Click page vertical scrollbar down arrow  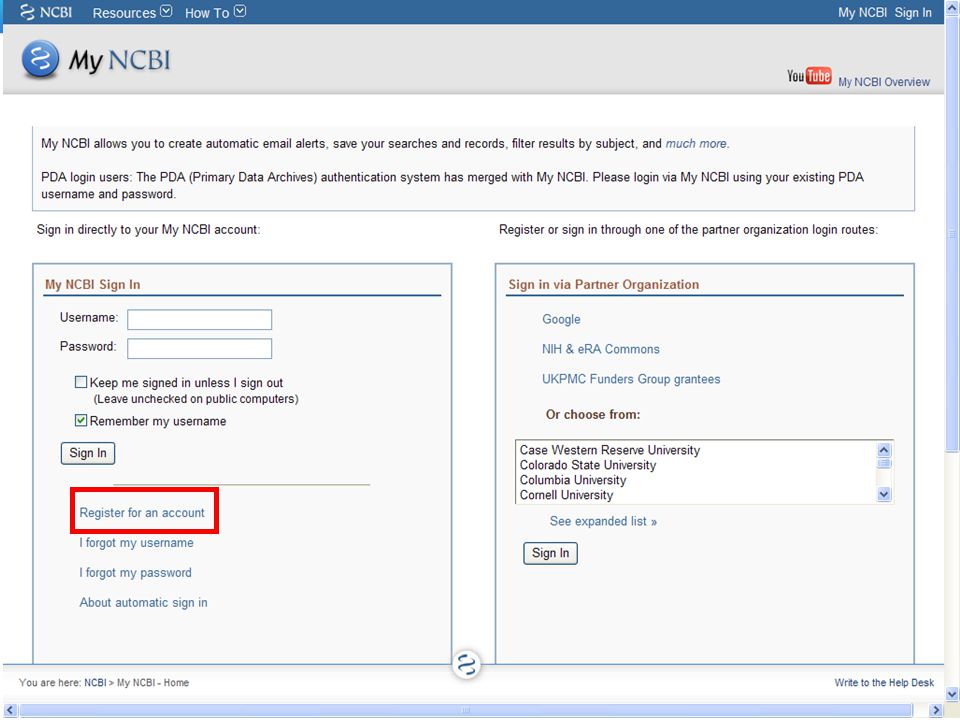click(x=952, y=695)
